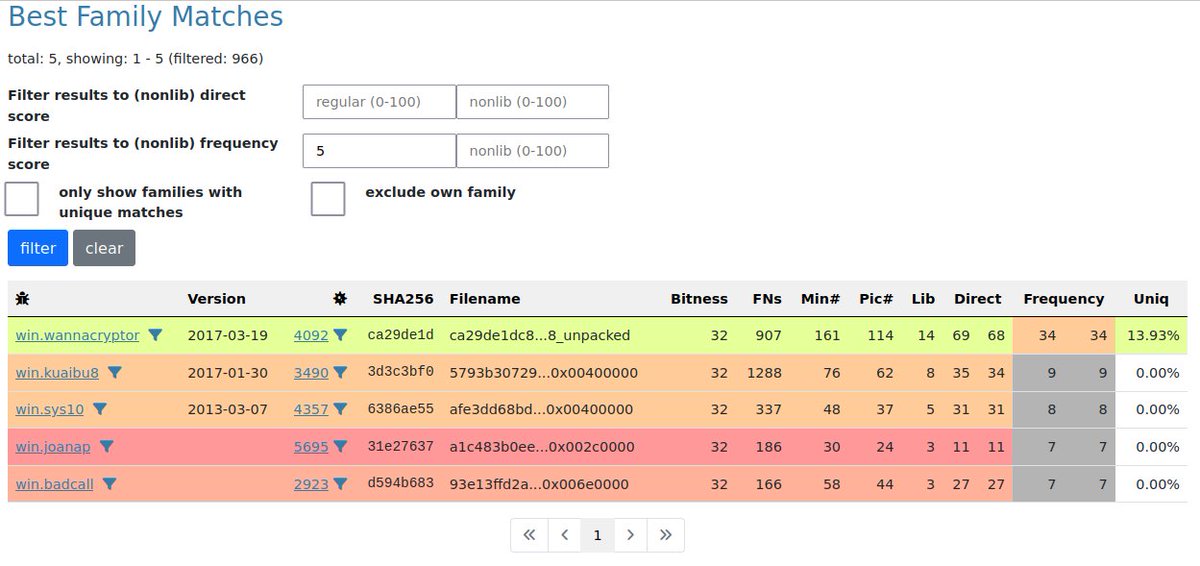
Task: Focus the direct score regular input field
Action: (x=380, y=102)
